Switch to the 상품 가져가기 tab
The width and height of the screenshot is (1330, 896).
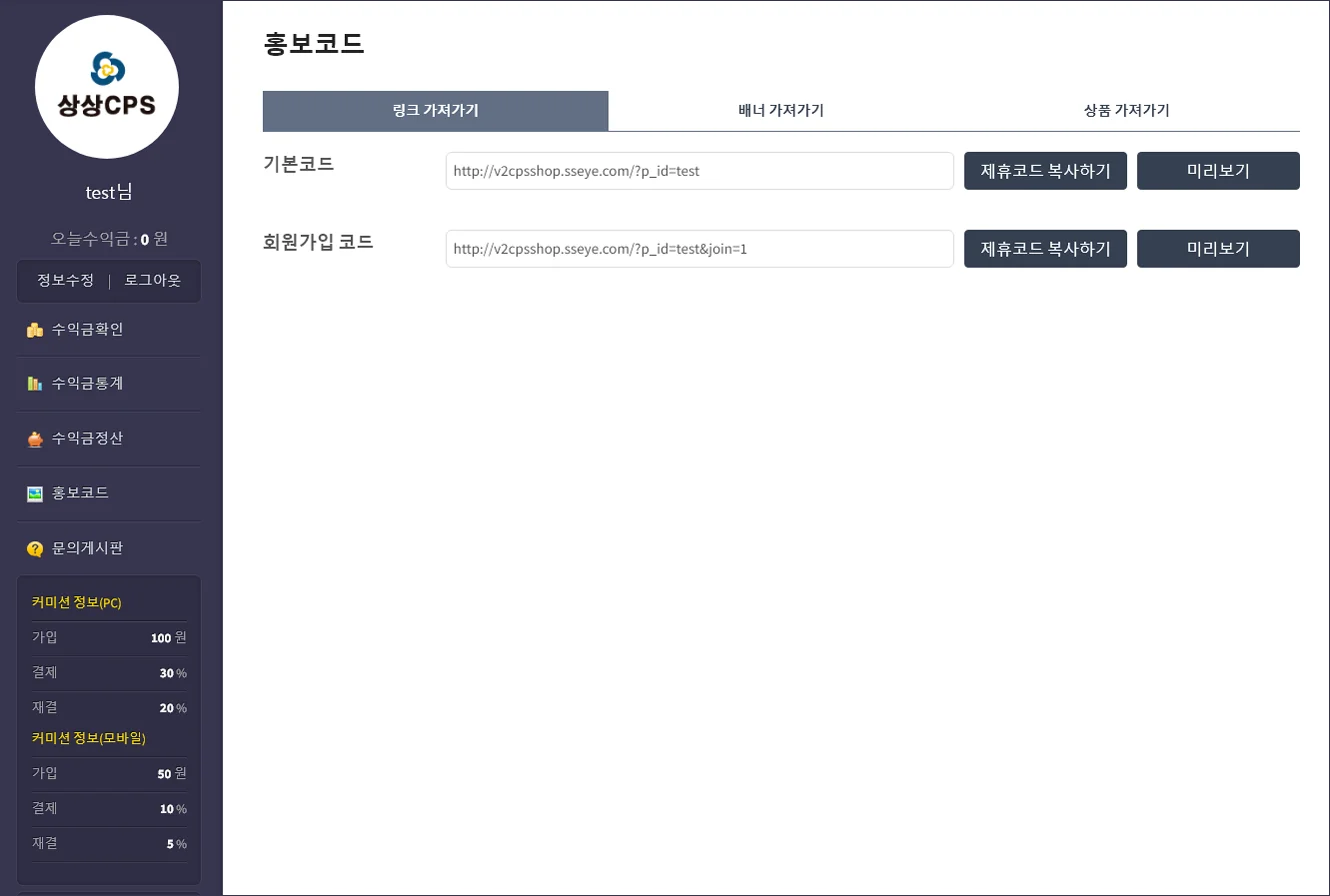point(1125,111)
